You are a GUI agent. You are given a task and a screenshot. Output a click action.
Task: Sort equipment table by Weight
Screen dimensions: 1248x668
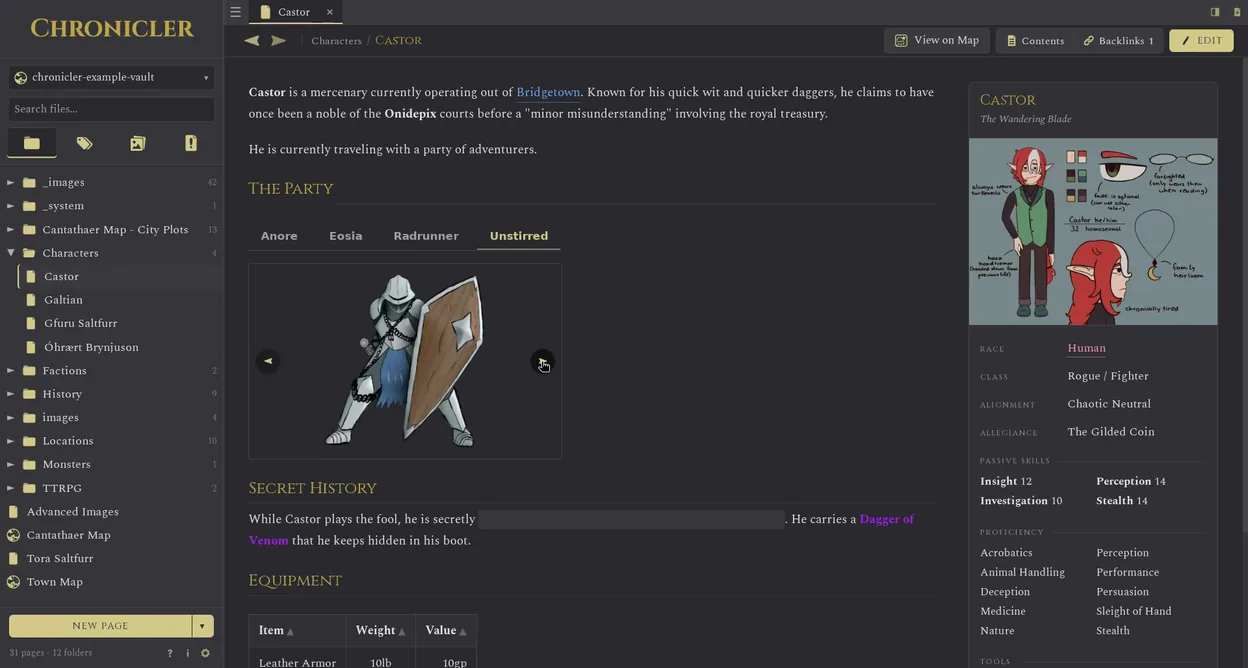(380, 630)
